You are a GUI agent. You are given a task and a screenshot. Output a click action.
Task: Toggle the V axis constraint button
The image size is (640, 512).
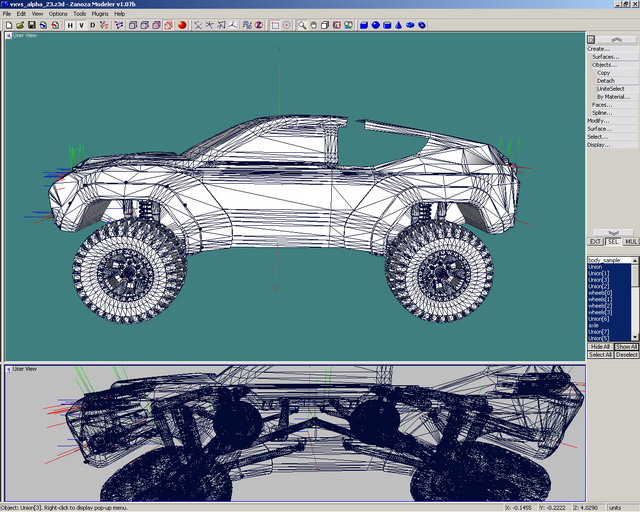(81, 25)
